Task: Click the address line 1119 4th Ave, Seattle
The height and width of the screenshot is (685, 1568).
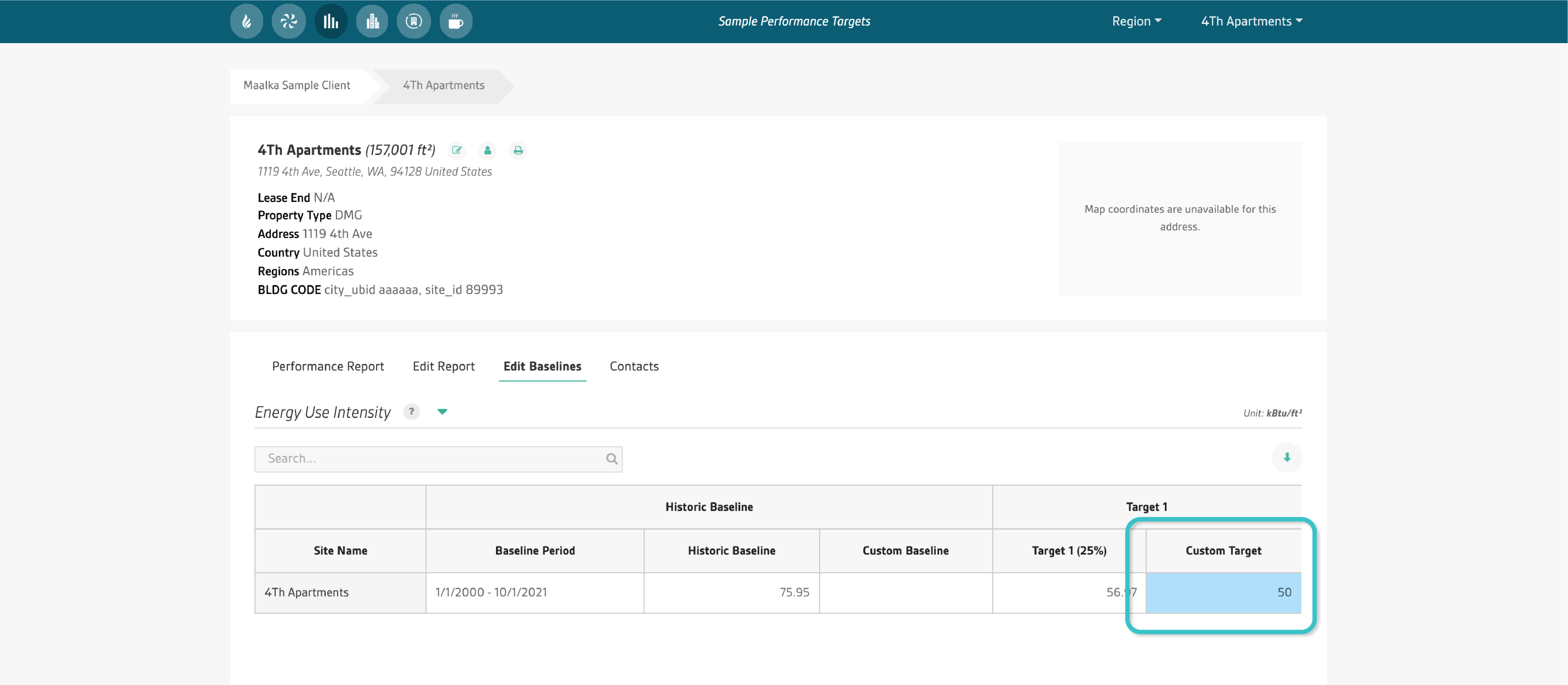Action: click(374, 172)
